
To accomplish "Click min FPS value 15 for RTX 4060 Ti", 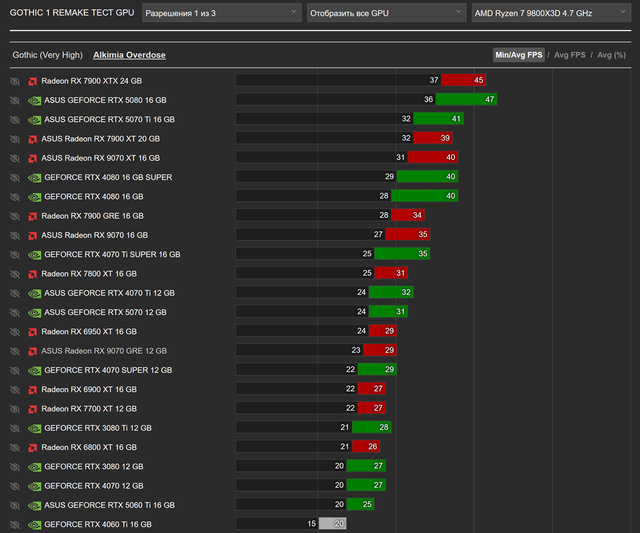I will 311,524.
